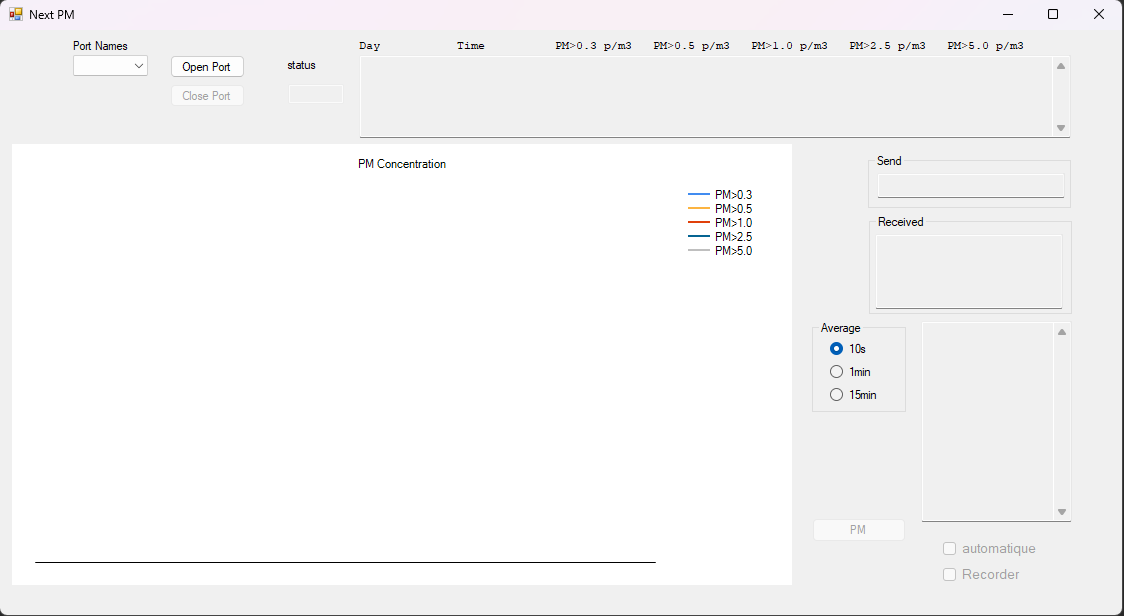The height and width of the screenshot is (616, 1124).
Task: Open the Port Names dropdown
Action: pos(110,66)
